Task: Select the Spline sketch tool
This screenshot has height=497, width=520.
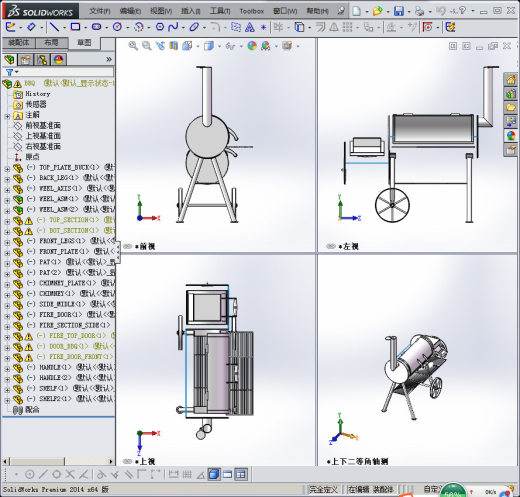Action: pyautogui.click(x=173, y=27)
